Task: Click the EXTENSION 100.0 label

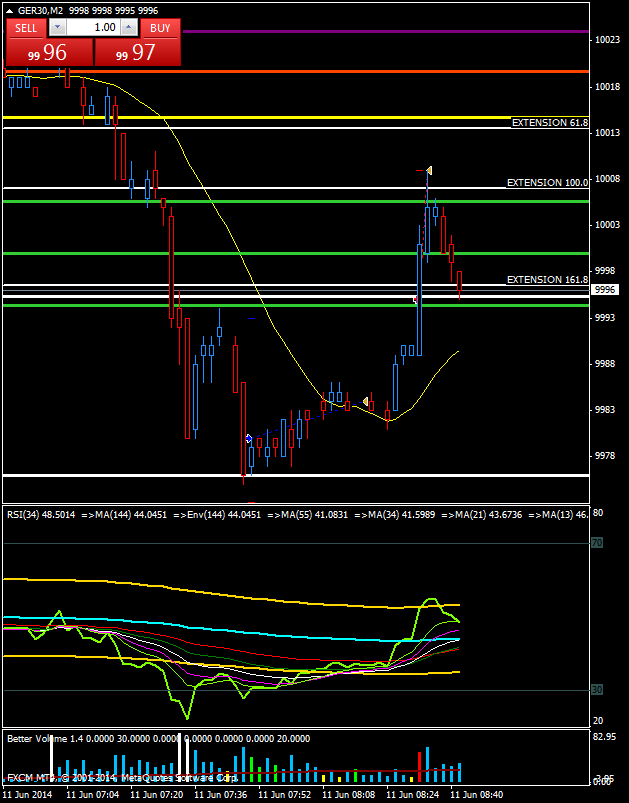Action: tap(547, 183)
